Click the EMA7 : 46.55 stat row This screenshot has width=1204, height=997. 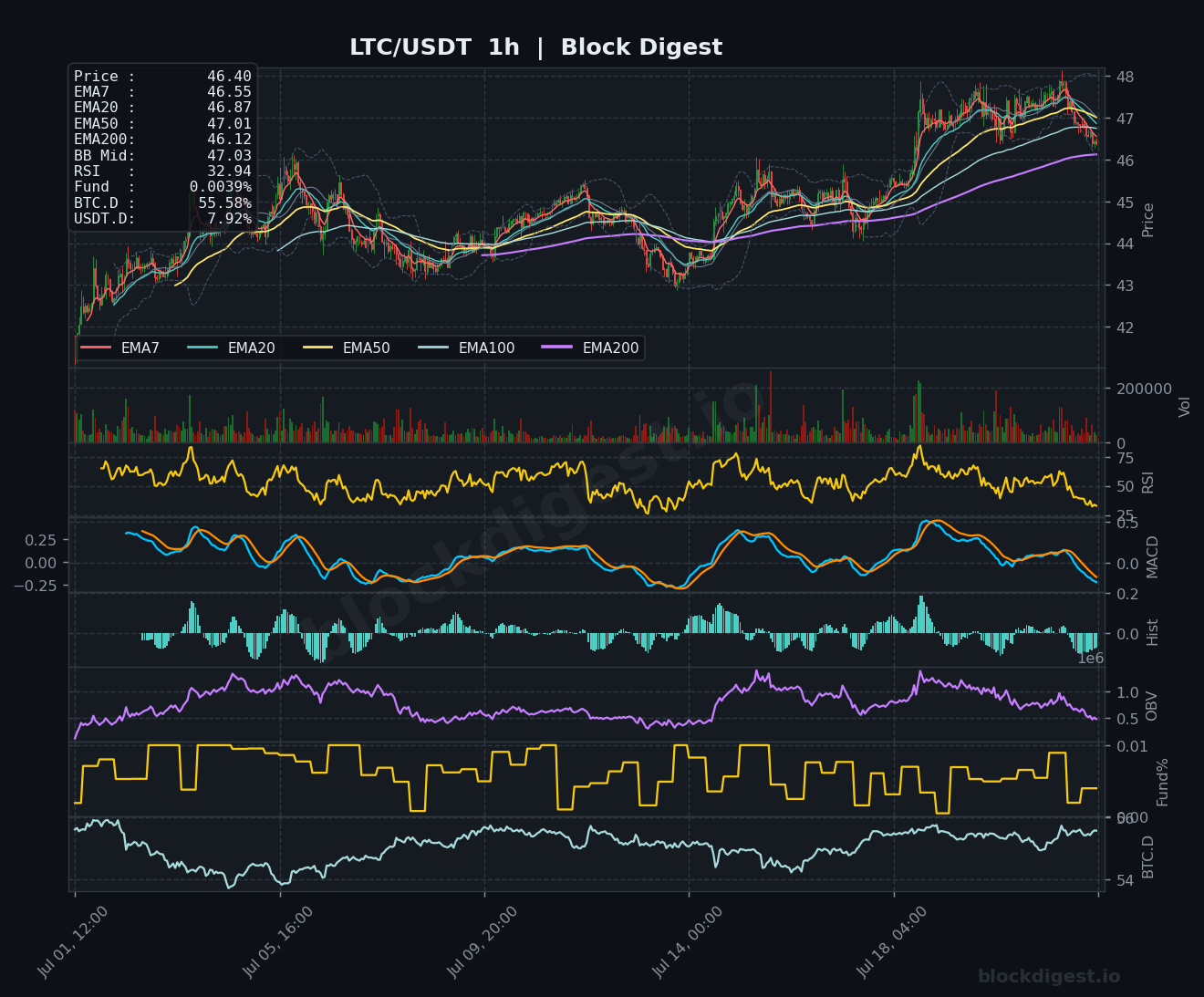162,92
